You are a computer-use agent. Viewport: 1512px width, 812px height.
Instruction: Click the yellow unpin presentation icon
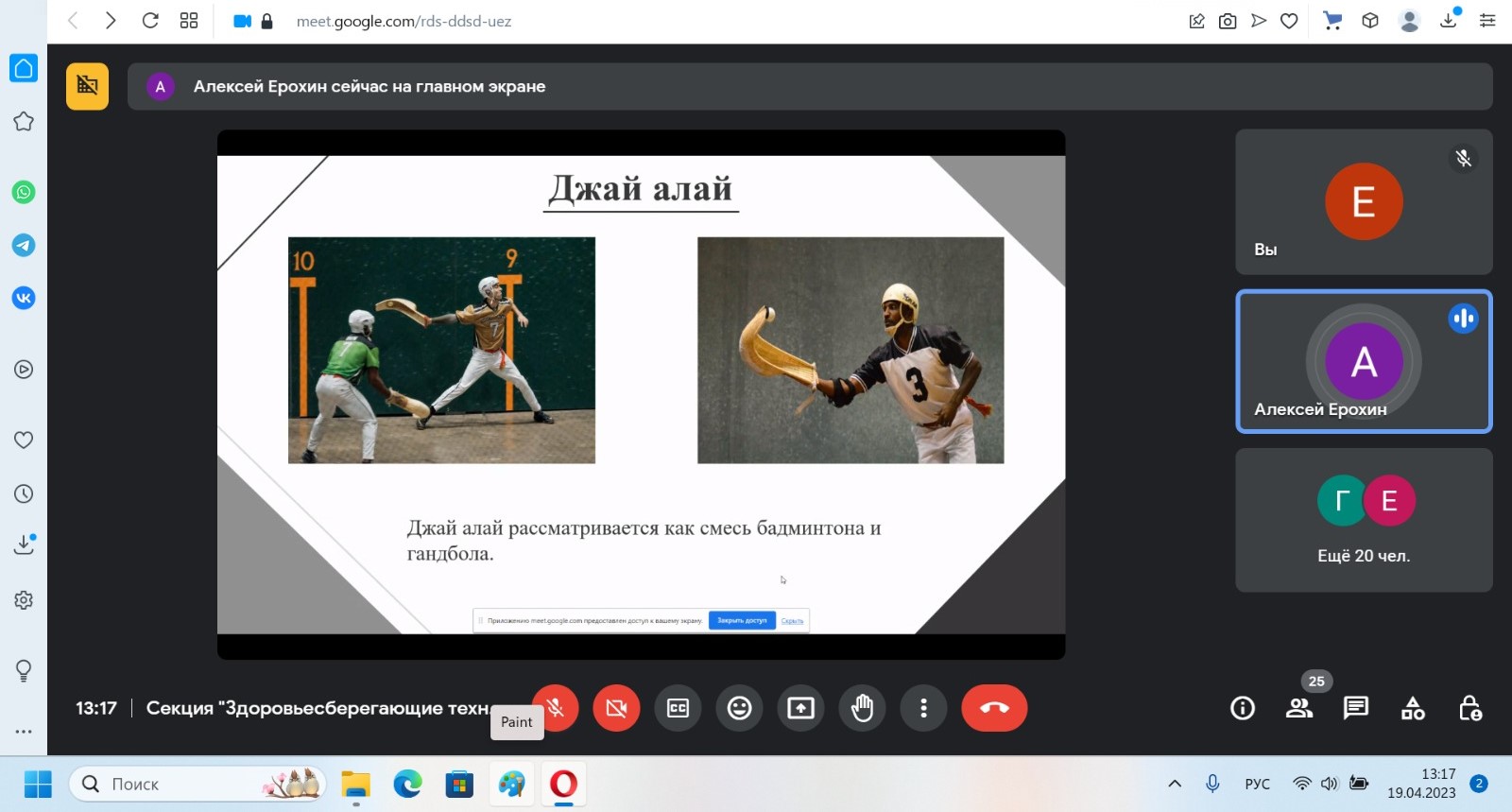tap(87, 86)
